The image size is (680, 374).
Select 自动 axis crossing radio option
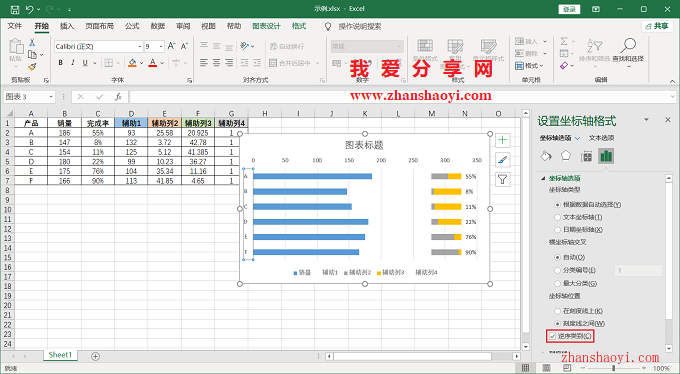(558, 257)
